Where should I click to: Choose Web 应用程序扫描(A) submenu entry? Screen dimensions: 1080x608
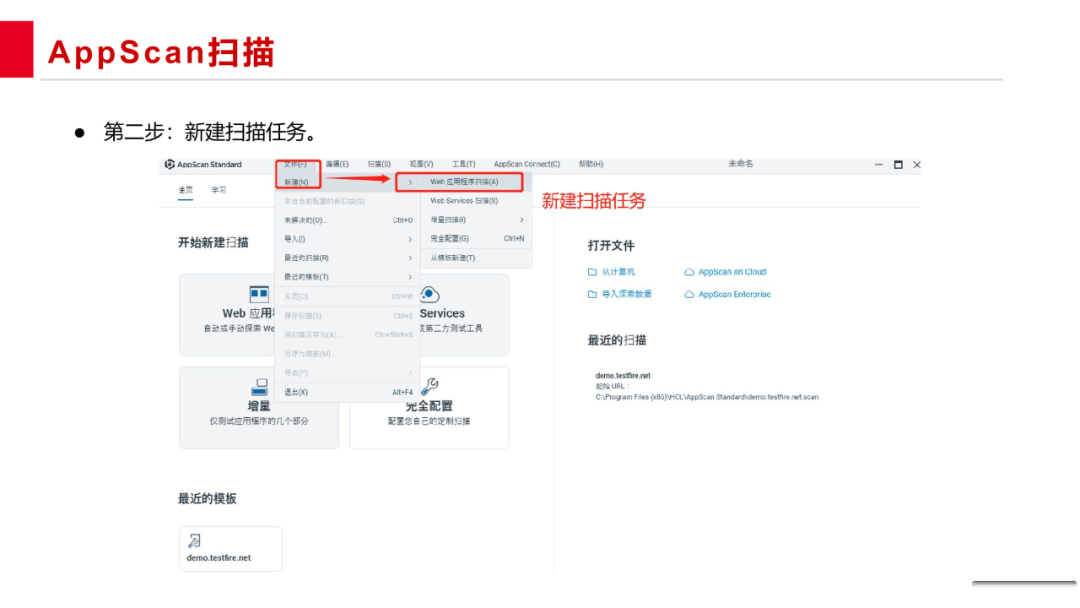(x=464, y=182)
